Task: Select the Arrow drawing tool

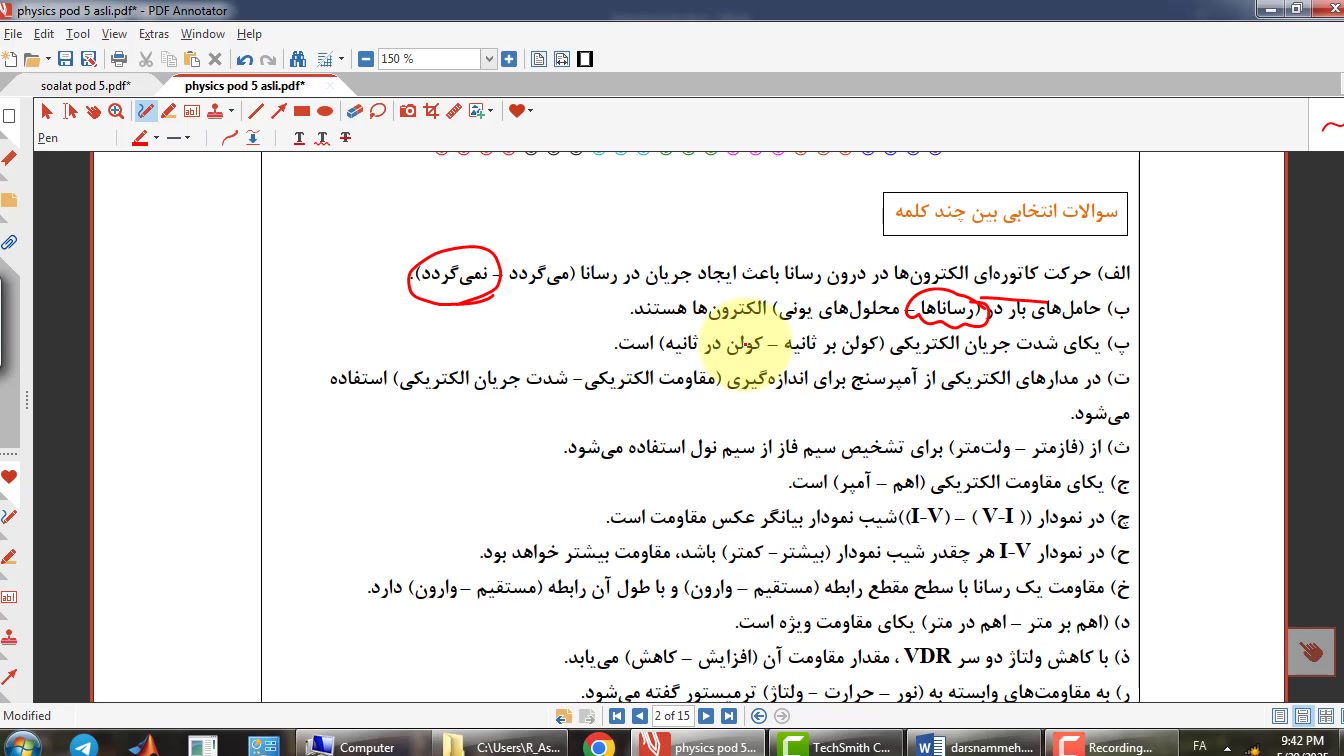Action: [x=278, y=111]
